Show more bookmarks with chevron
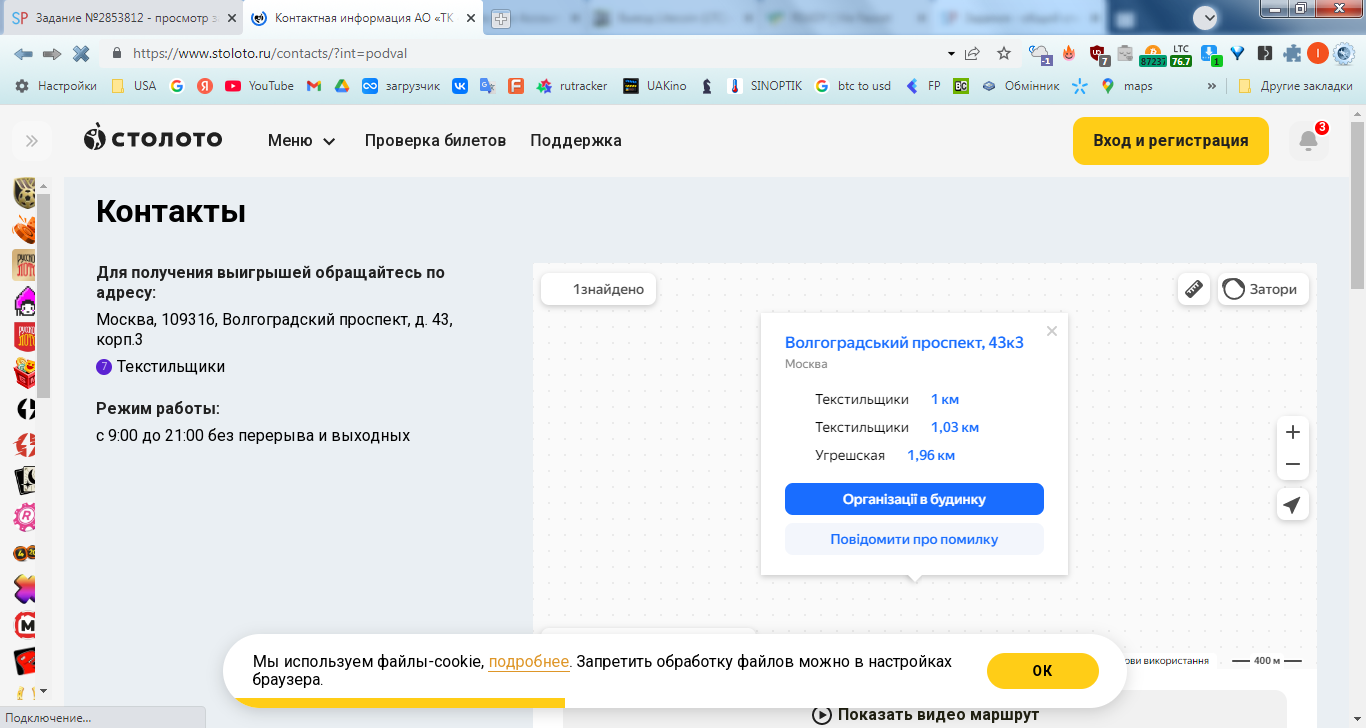Viewport: 1366px width, 728px height. (1212, 86)
